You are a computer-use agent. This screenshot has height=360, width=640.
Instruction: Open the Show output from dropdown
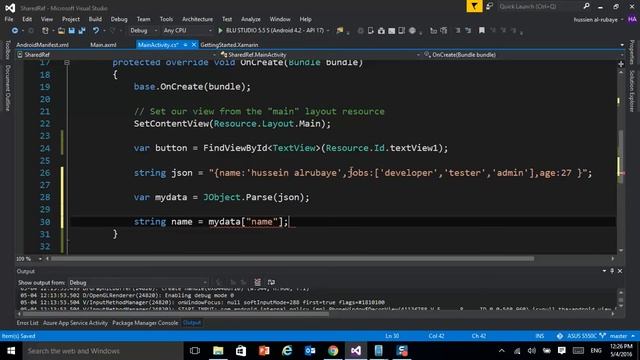click(x=138, y=282)
